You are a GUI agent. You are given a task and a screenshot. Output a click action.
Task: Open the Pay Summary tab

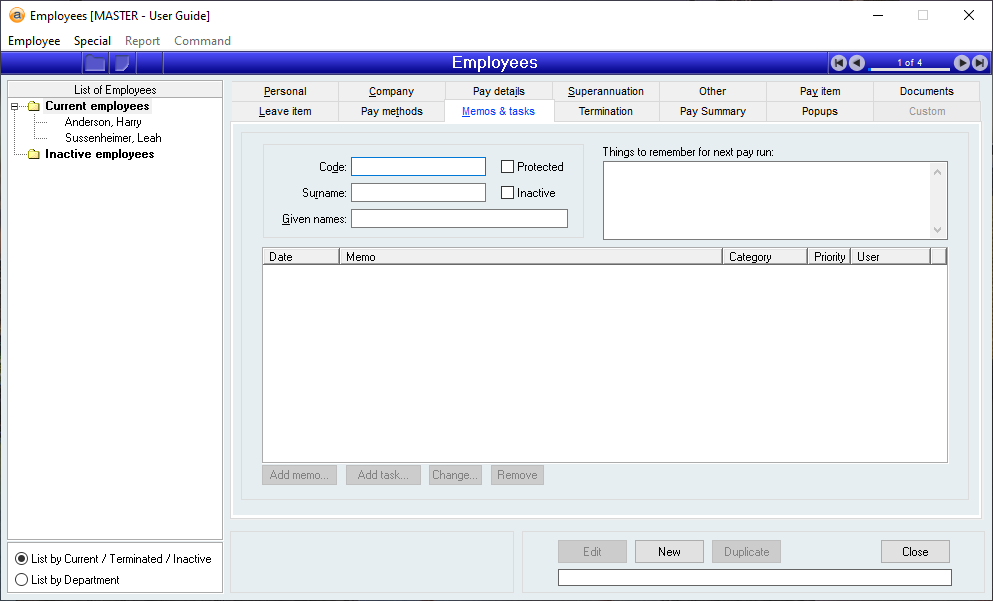pyautogui.click(x=712, y=111)
